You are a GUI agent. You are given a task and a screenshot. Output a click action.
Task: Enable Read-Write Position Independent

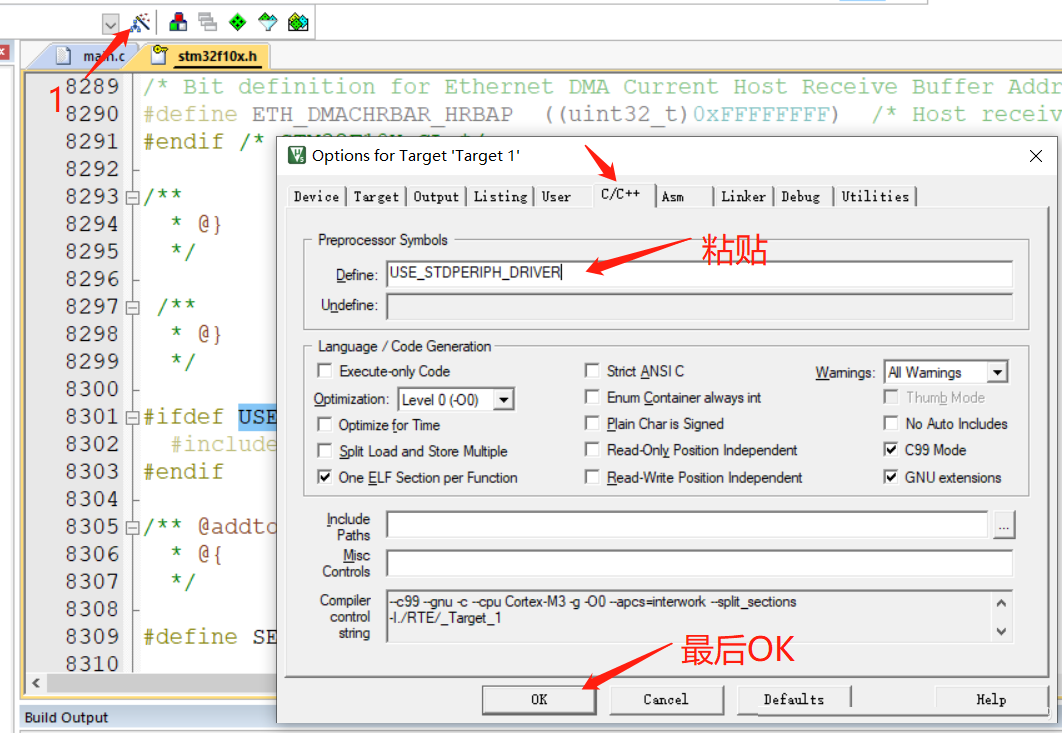[592, 477]
